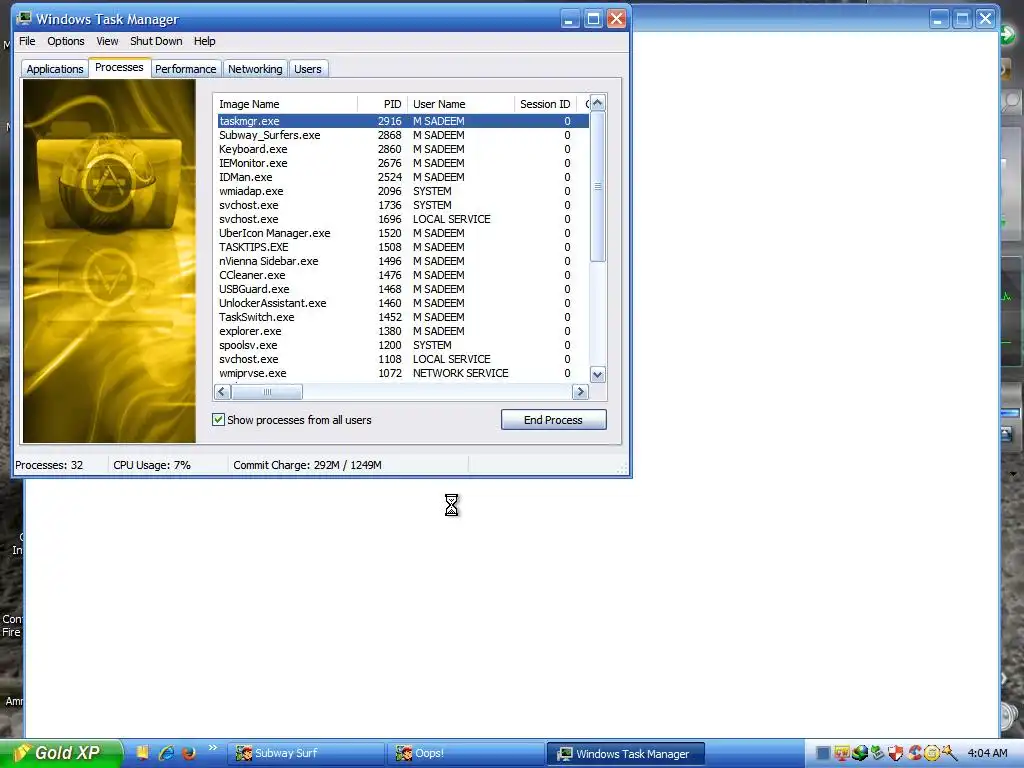Viewport: 1024px width, 768px height.
Task: Click the system clock showing 4:04 AM
Action: (x=987, y=754)
